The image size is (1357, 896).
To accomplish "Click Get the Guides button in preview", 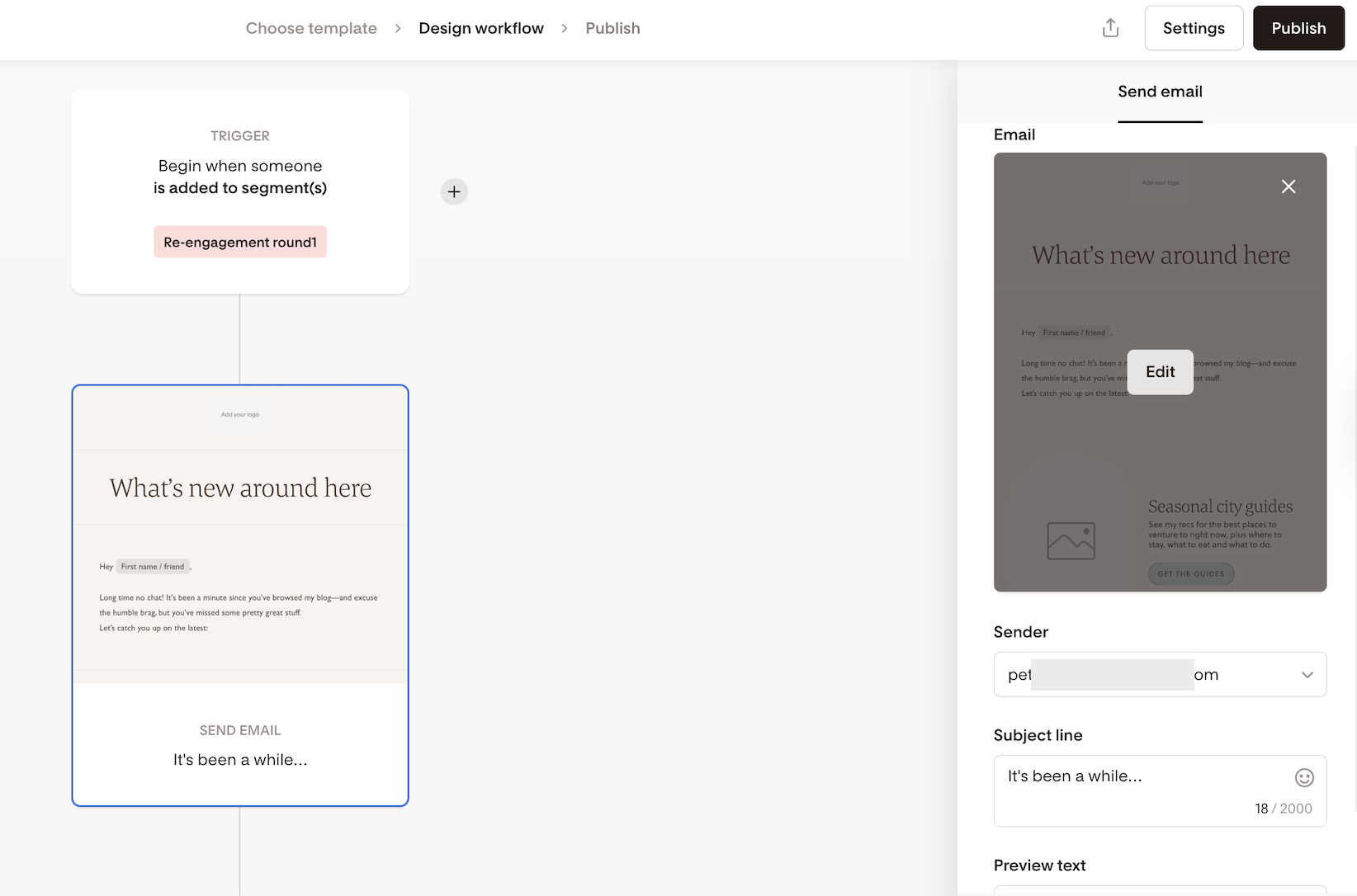I will tap(1190, 573).
